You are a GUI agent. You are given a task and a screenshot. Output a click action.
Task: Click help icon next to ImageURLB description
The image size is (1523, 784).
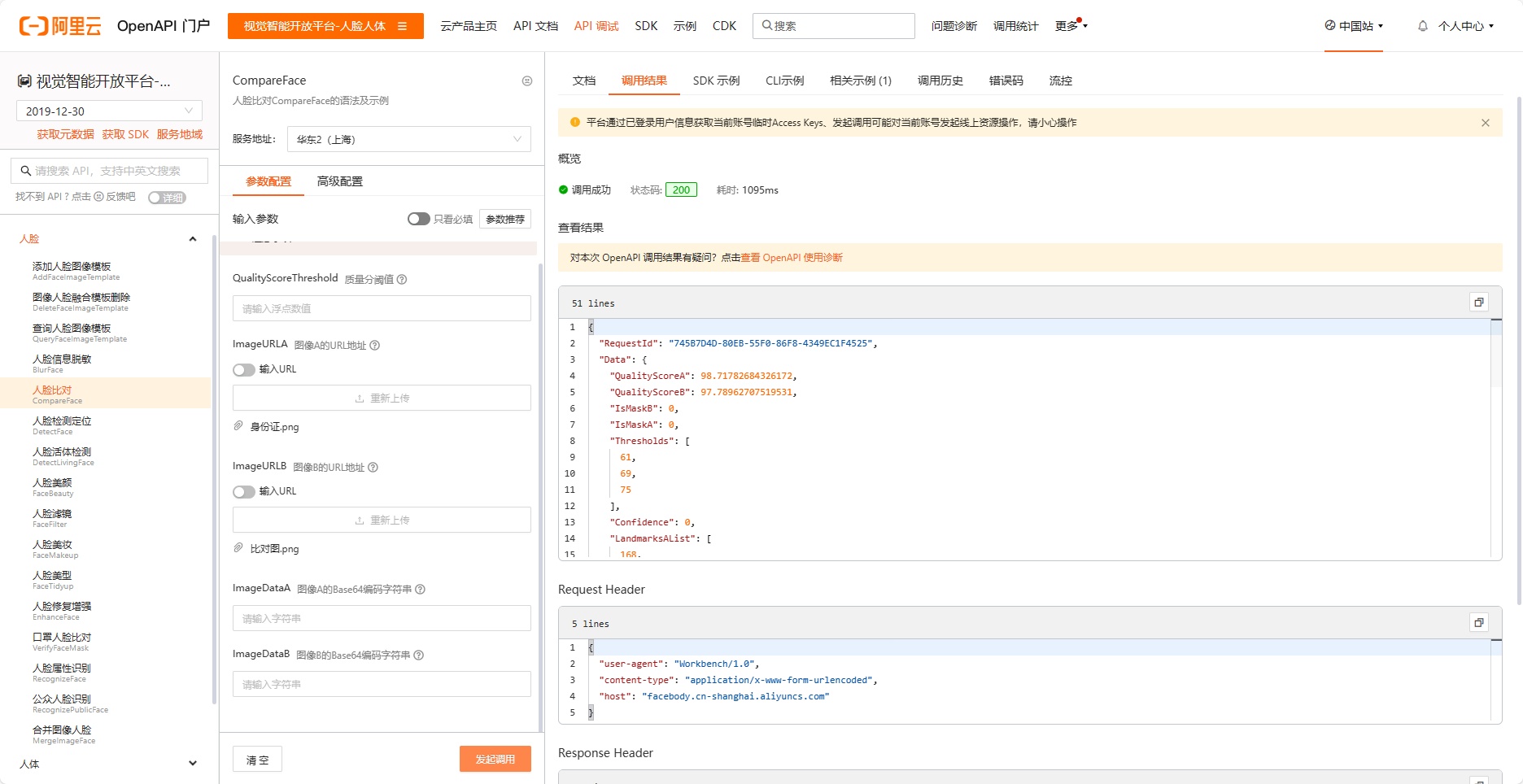[x=373, y=467]
